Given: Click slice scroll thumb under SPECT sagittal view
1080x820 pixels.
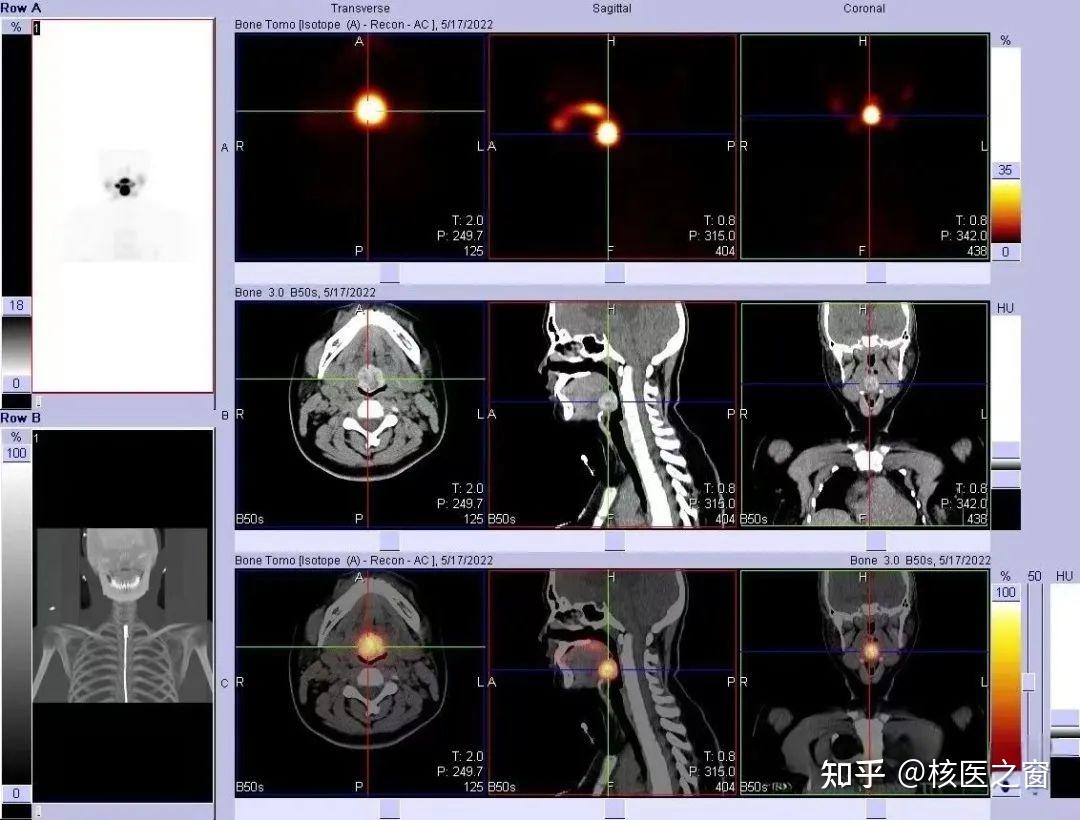Looking at the screenshot, I should (614, 273).
